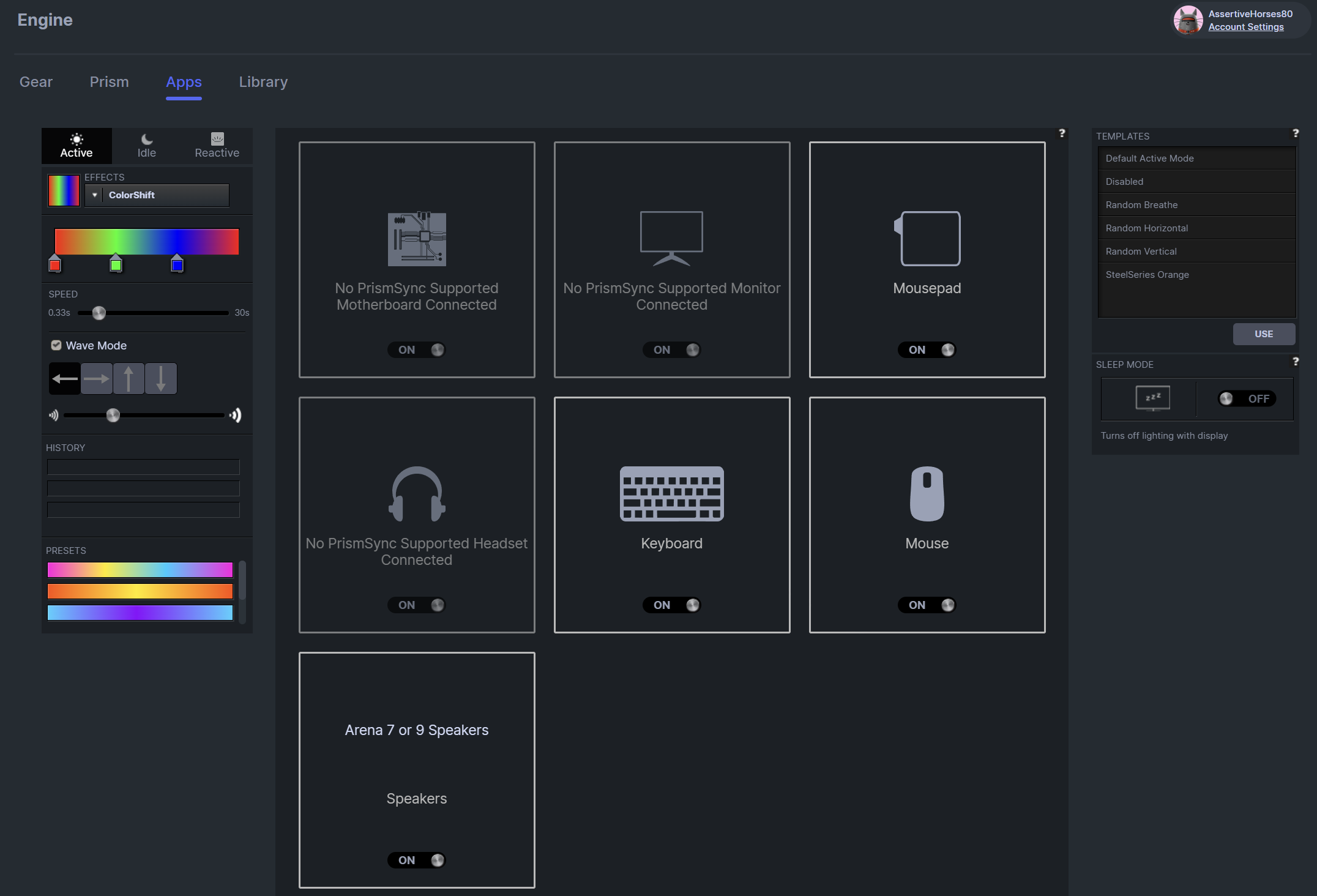The width and height of the screenshot is (1317, 896).
Task: Select the Disabled template
Action: tap(1197, 182)
